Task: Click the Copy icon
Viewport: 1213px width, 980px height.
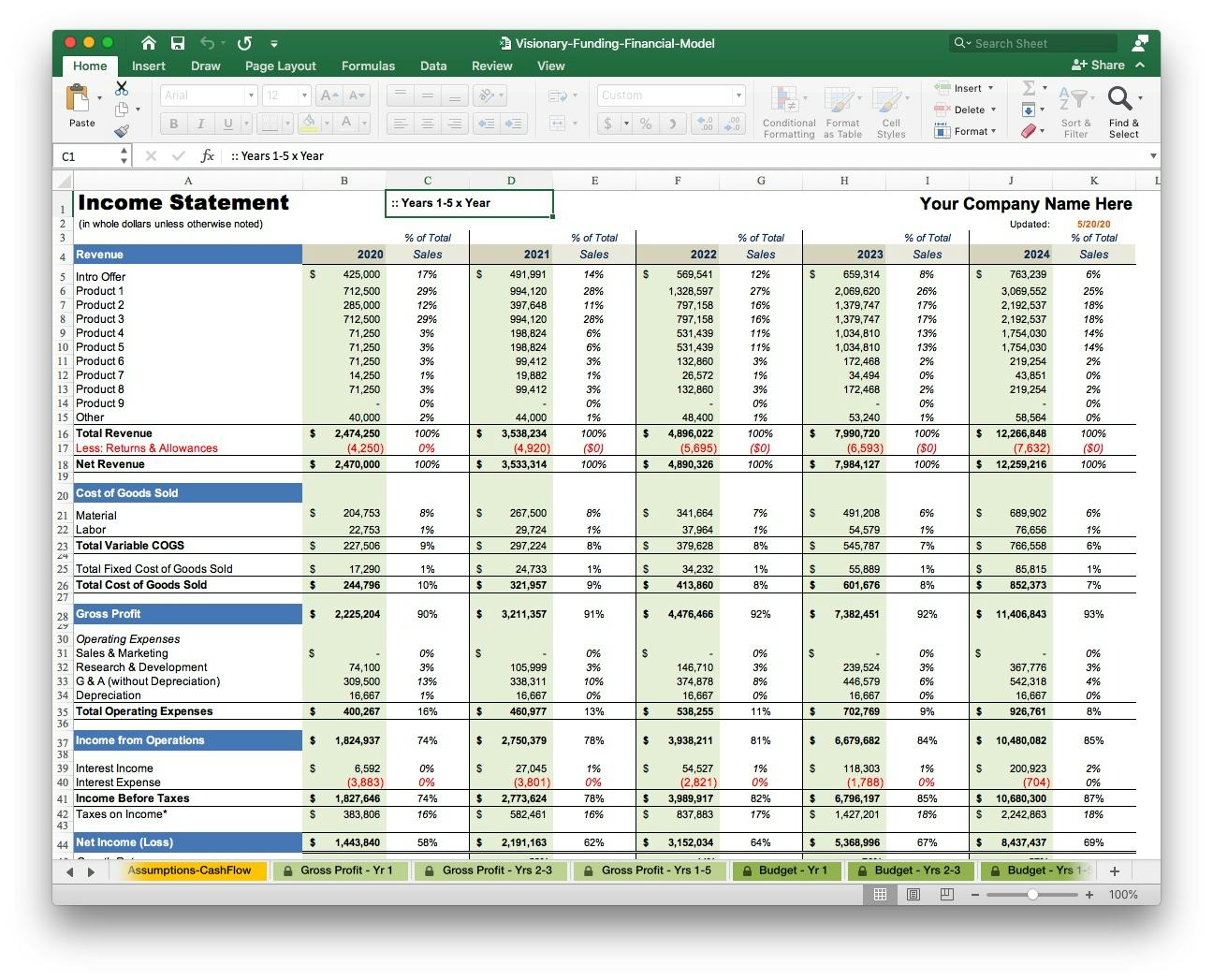Action: tap(122, 110)
